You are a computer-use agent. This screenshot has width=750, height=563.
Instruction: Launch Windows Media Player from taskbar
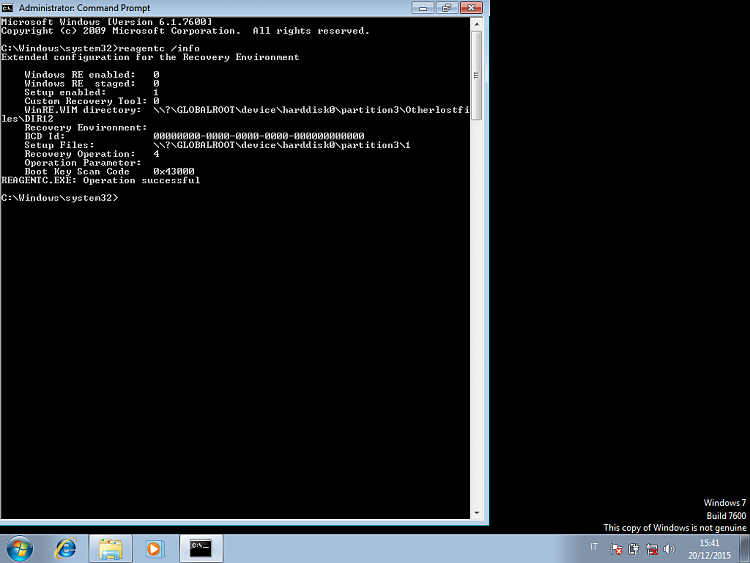click(155, 549)
